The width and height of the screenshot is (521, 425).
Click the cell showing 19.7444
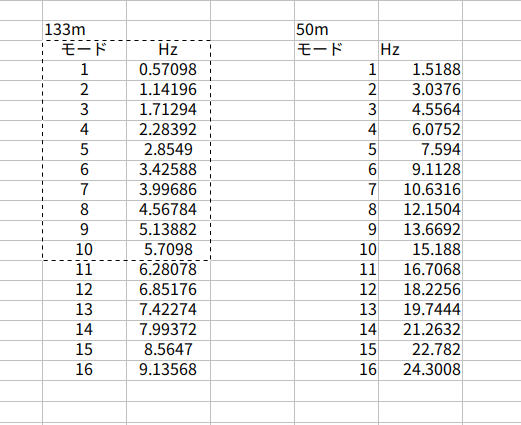[421, 310]
